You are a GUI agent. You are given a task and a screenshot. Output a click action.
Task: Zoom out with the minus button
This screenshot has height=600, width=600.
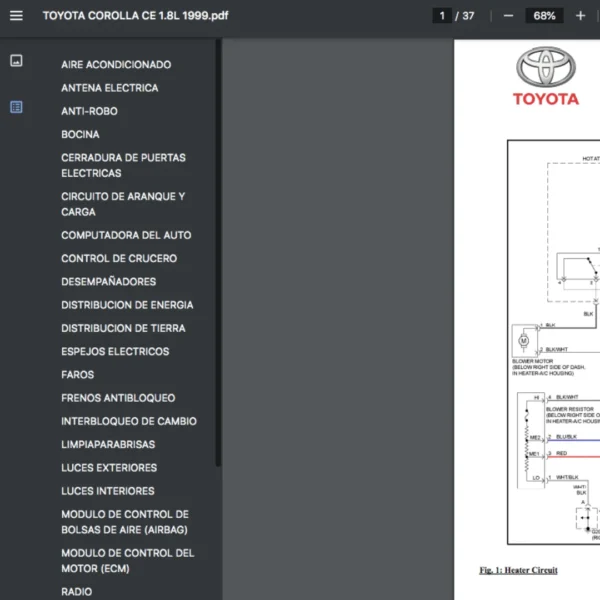coord(508,16)
